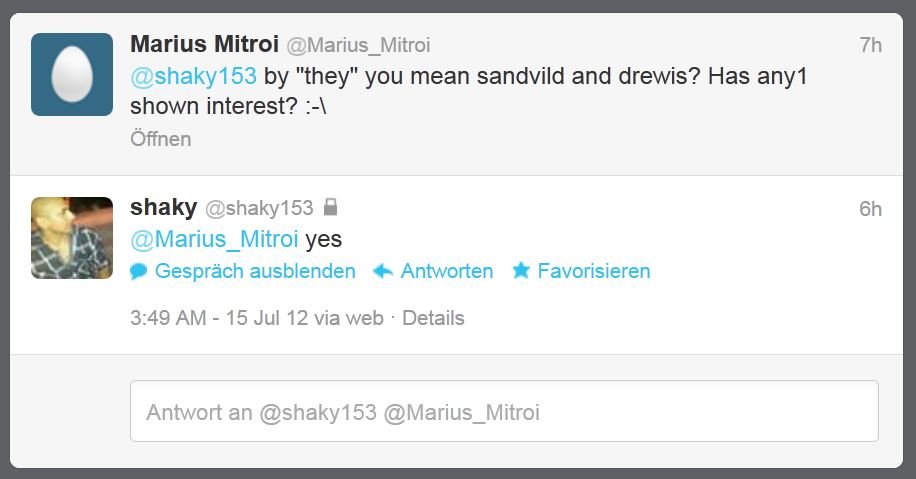Open the @Marius_Mitroi mention in reply
This screenshot has width=916, height=479.
point(214,239)
